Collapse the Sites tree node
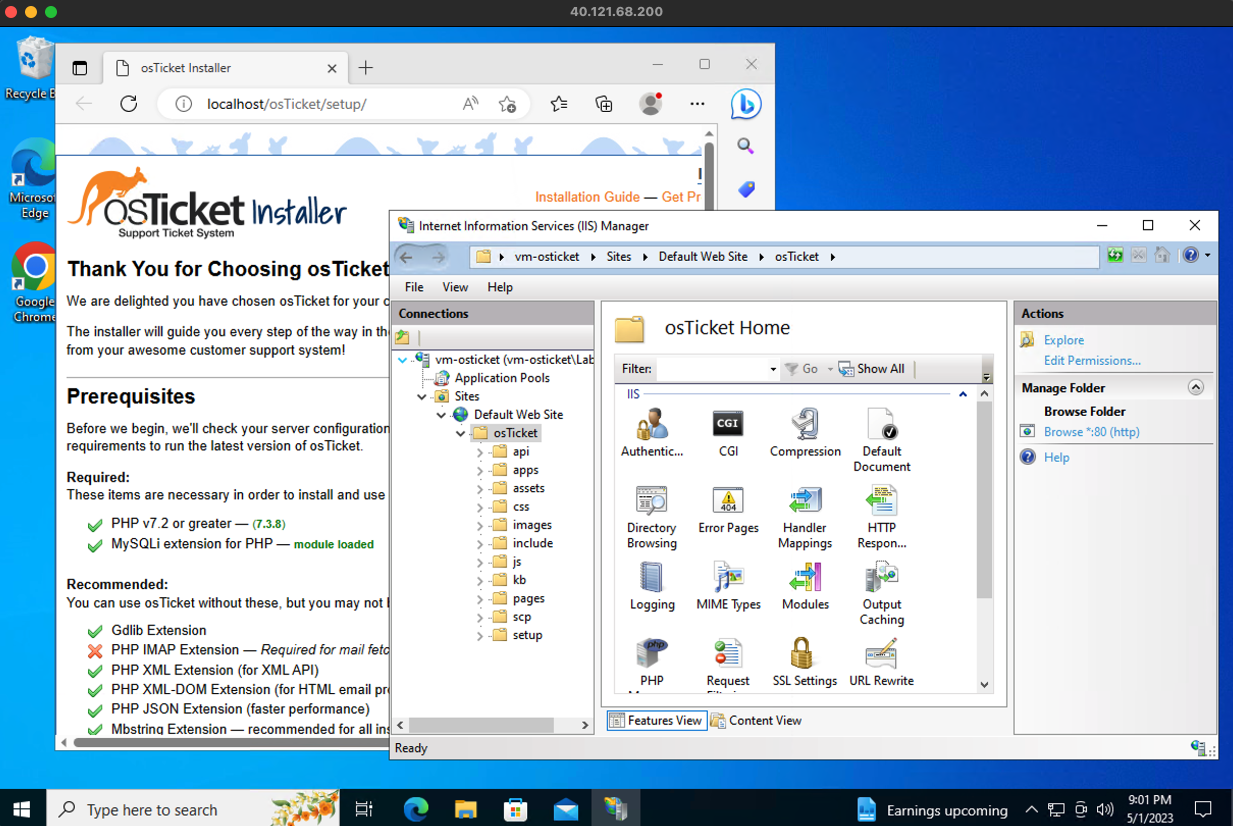The image size is (1233, 826). 422,397
